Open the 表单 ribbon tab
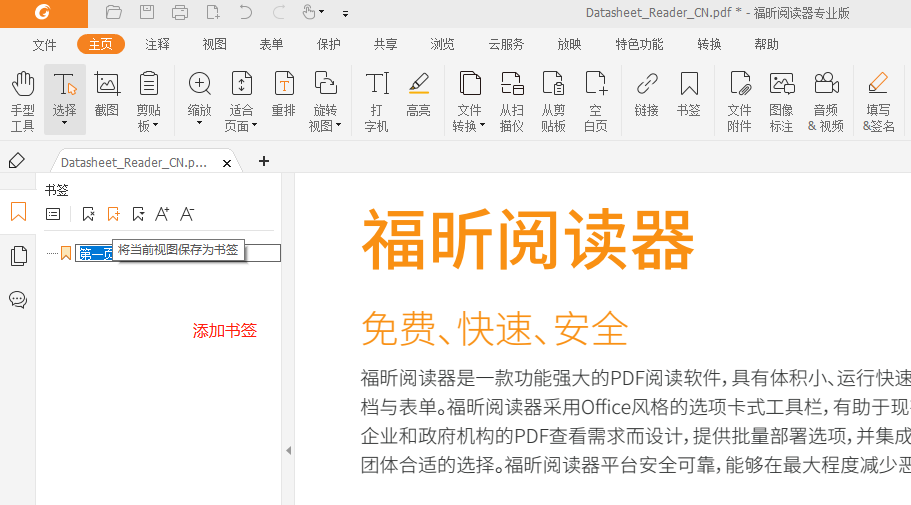Viewport: 911px width, 505px height. coord(271,44)
